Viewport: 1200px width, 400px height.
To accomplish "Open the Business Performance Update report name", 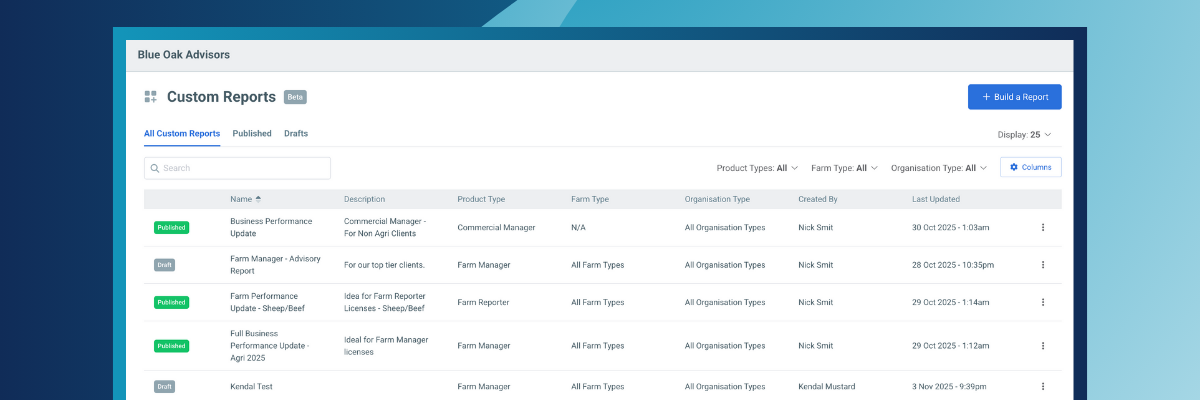I will (x=271, y=227).
